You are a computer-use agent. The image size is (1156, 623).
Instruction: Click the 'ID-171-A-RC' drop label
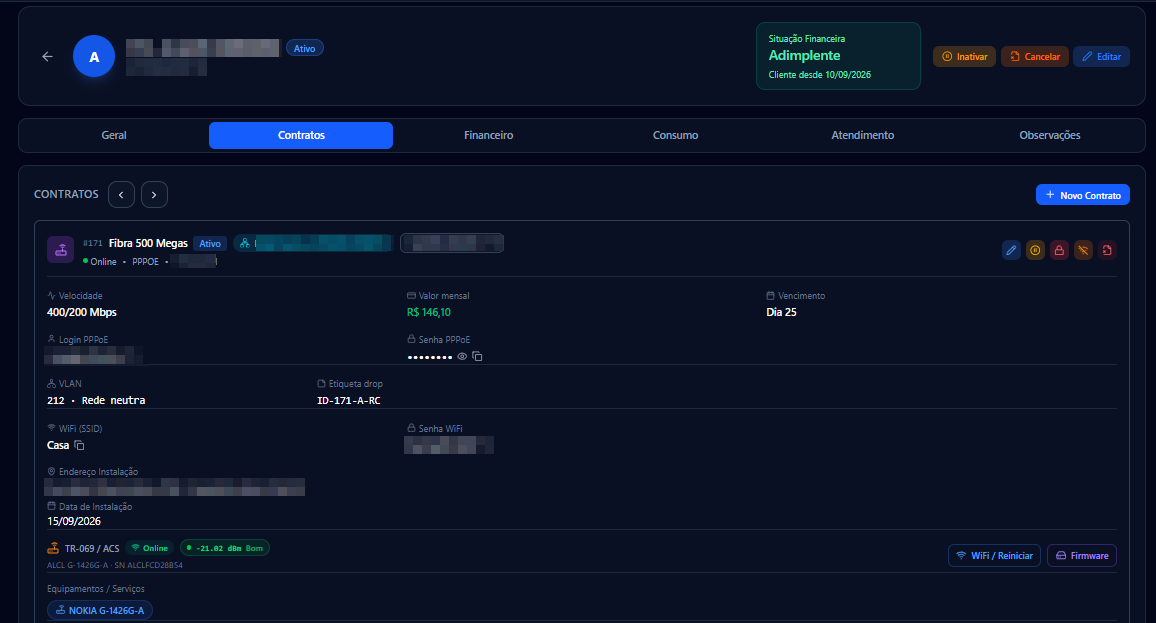(349, 400)
